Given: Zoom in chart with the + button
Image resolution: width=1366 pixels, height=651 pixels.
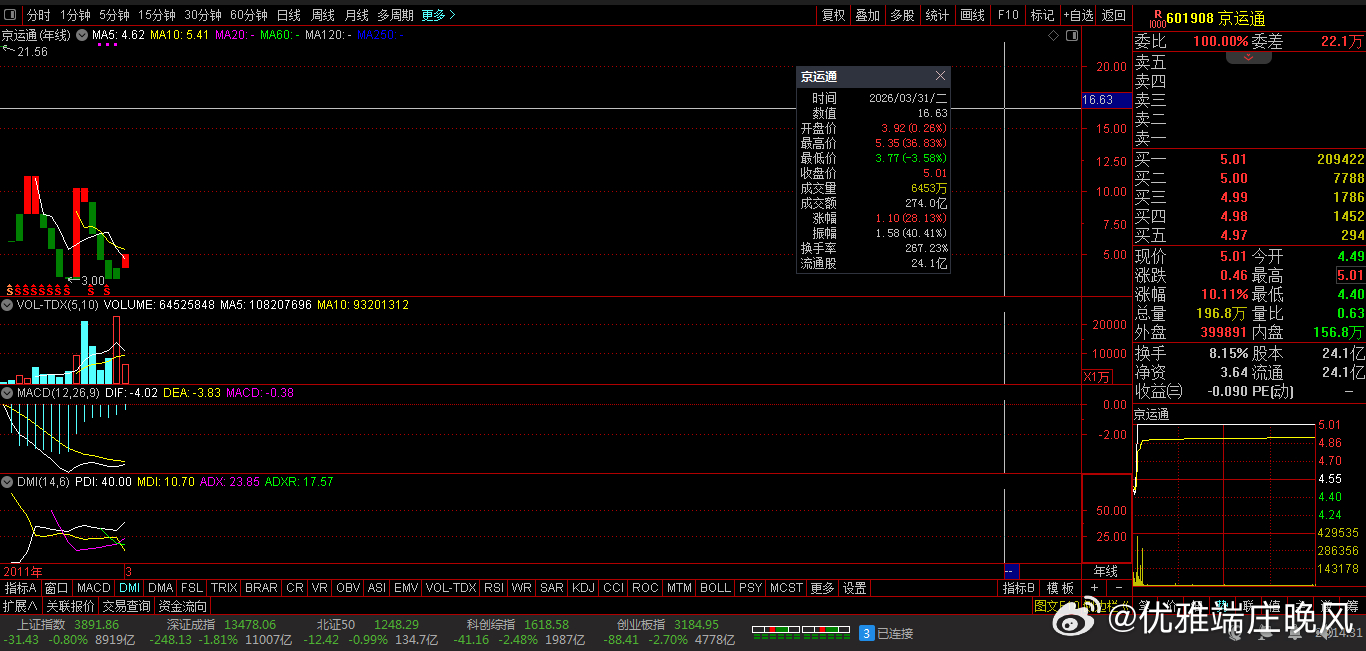Looking at the screenshot, I should tap(1093, 588).
